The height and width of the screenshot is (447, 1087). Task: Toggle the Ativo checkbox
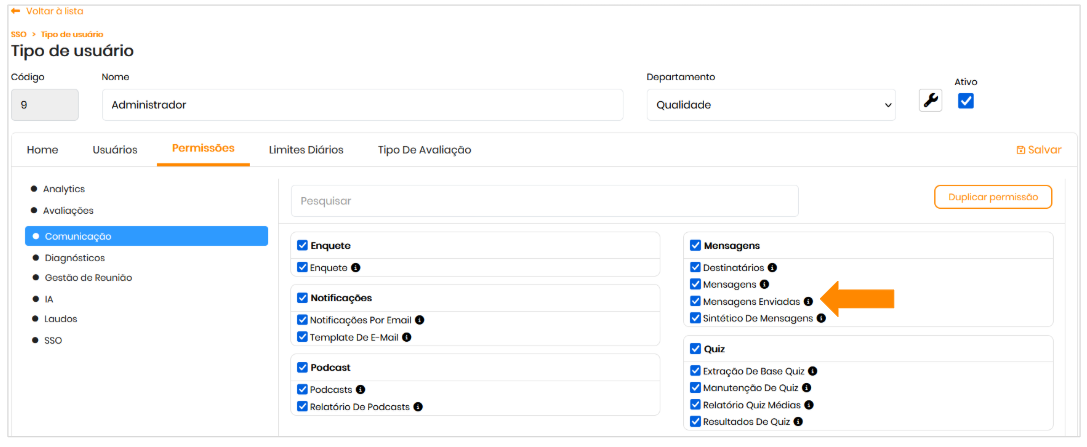point(966,101)
